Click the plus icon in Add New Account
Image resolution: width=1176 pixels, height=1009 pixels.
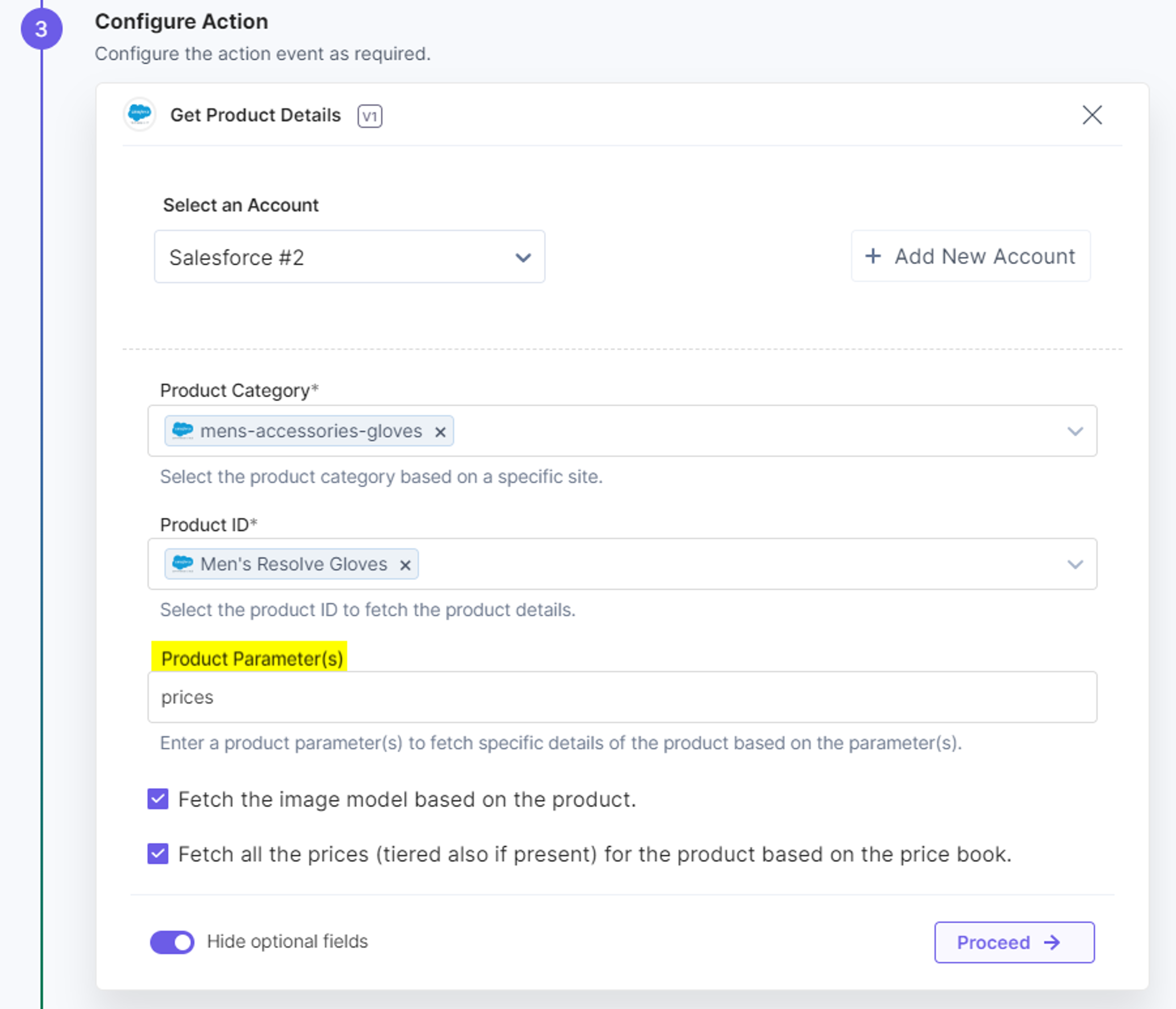873,256
